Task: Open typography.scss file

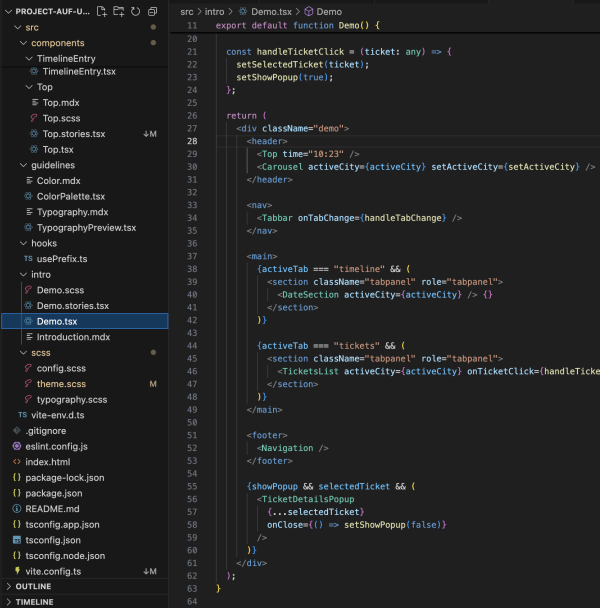Action: coord(72,399)
